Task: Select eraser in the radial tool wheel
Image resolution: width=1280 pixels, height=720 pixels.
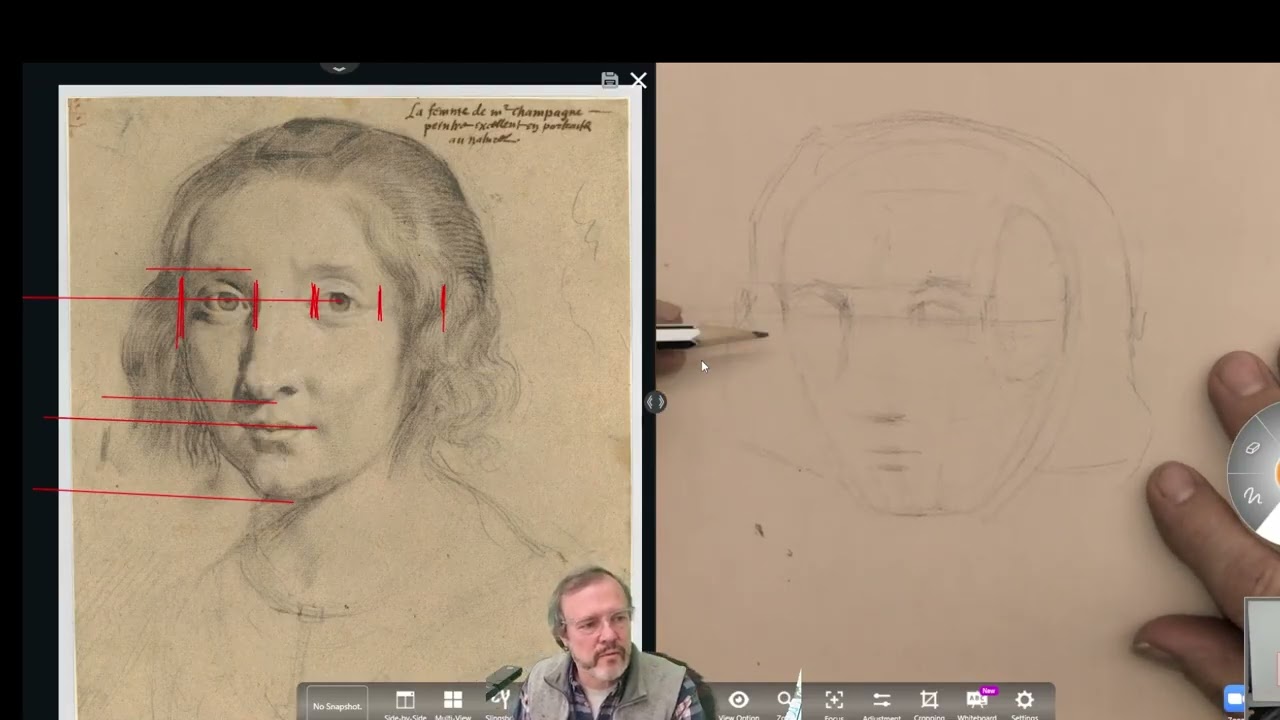Action: tap(1252, 449)
